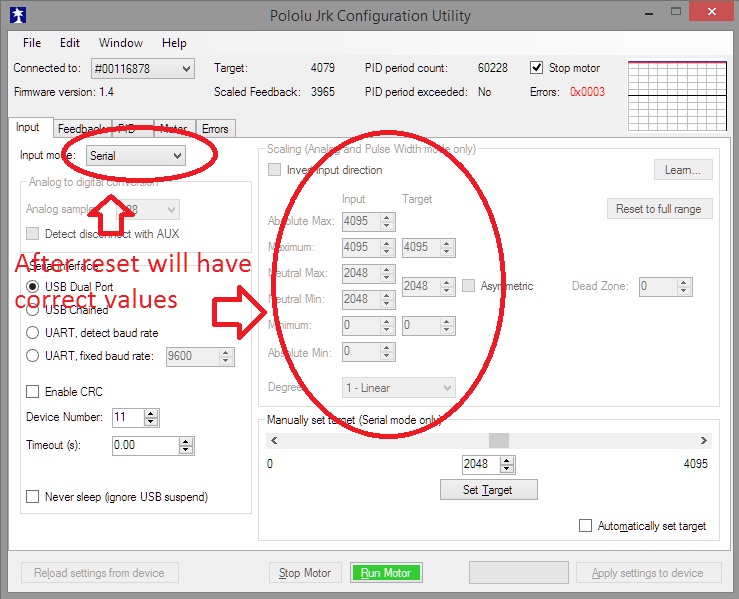The width and height of the screenshot is (739, 599).
Task: Click the manual target slider thumb
Action: point(499,441)
